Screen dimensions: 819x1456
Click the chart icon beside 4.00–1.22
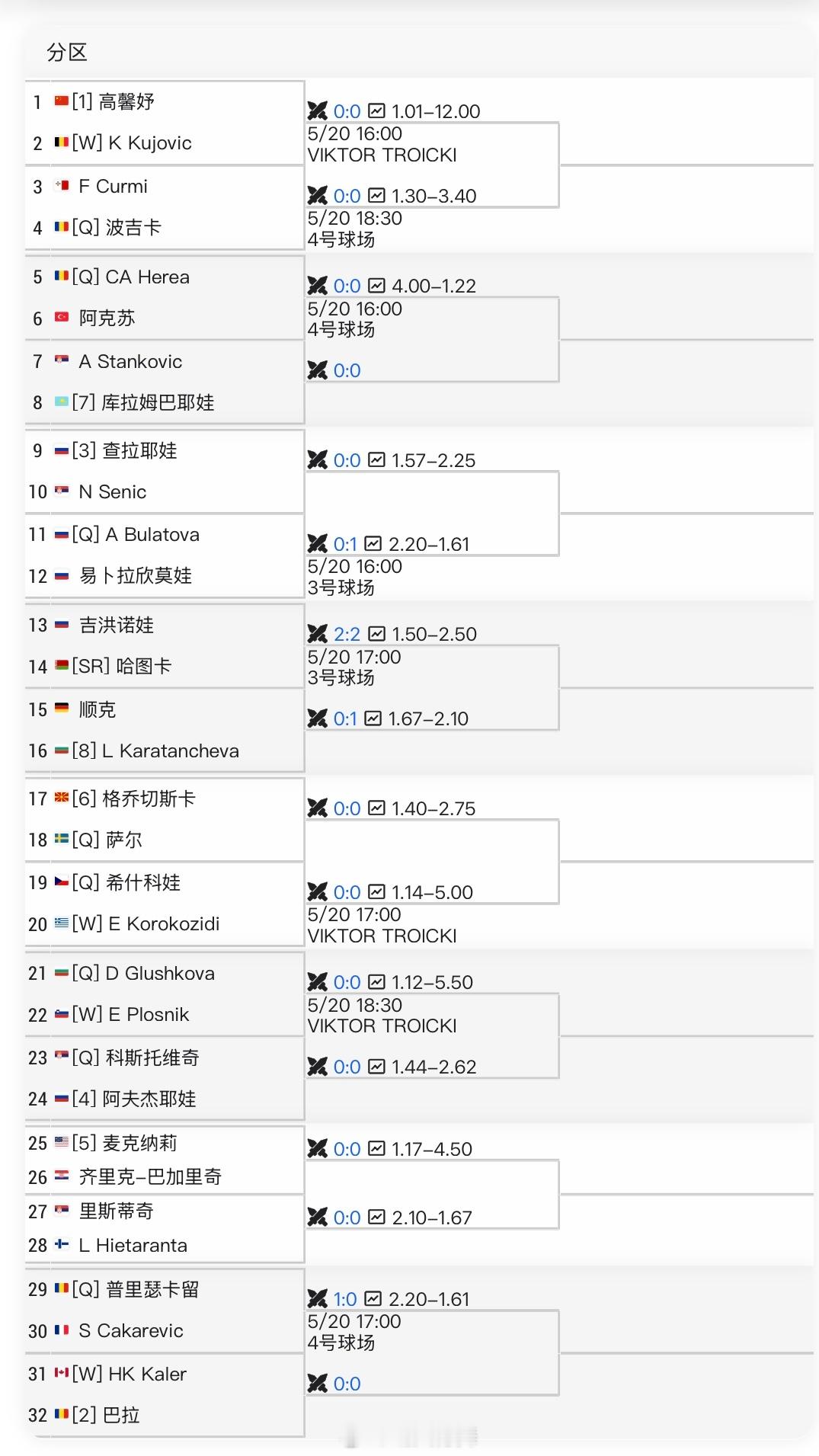pyautogui.click(x=376, y=286)
